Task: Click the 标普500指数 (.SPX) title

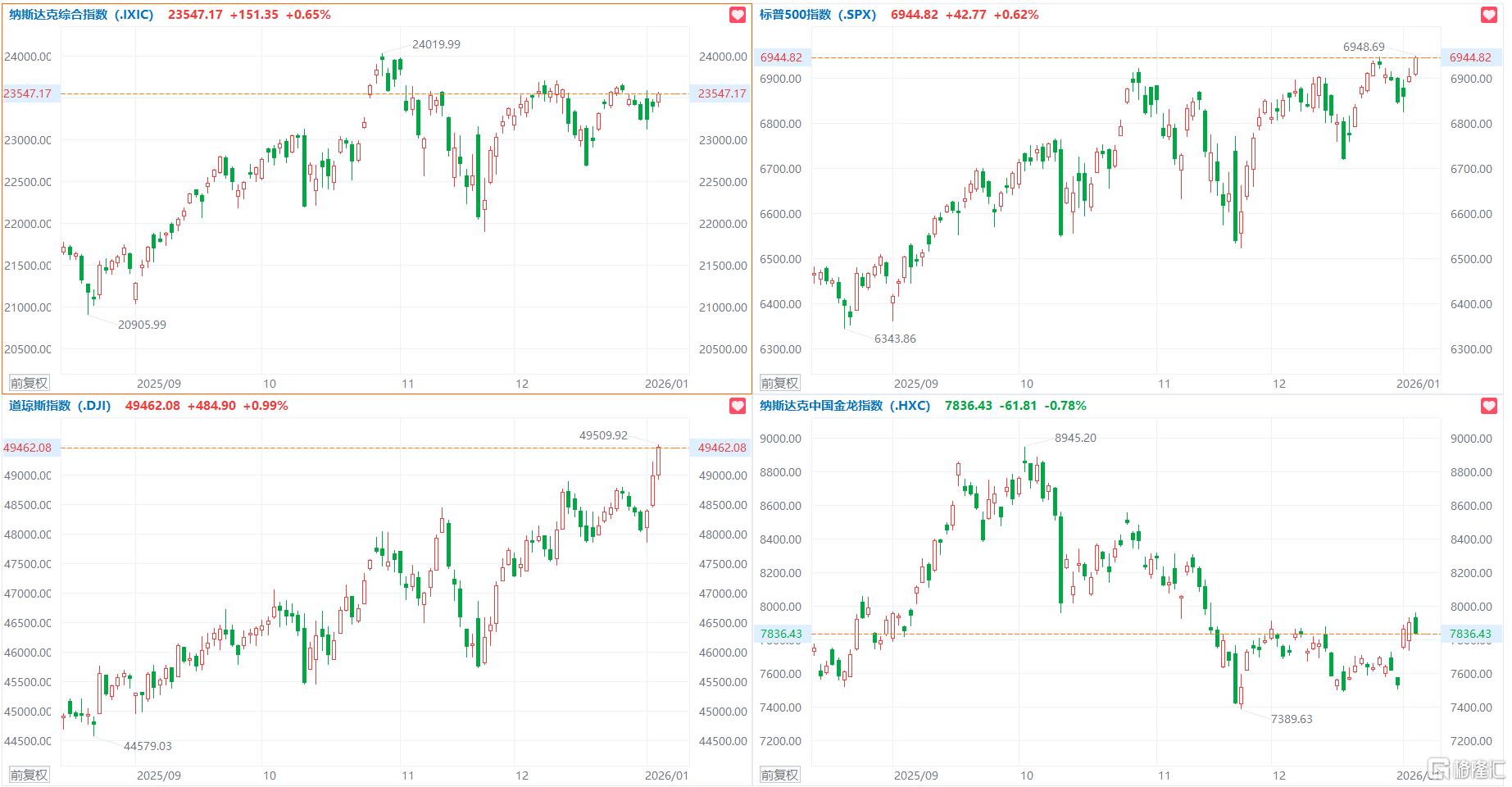Action: [x=817, y=15]
